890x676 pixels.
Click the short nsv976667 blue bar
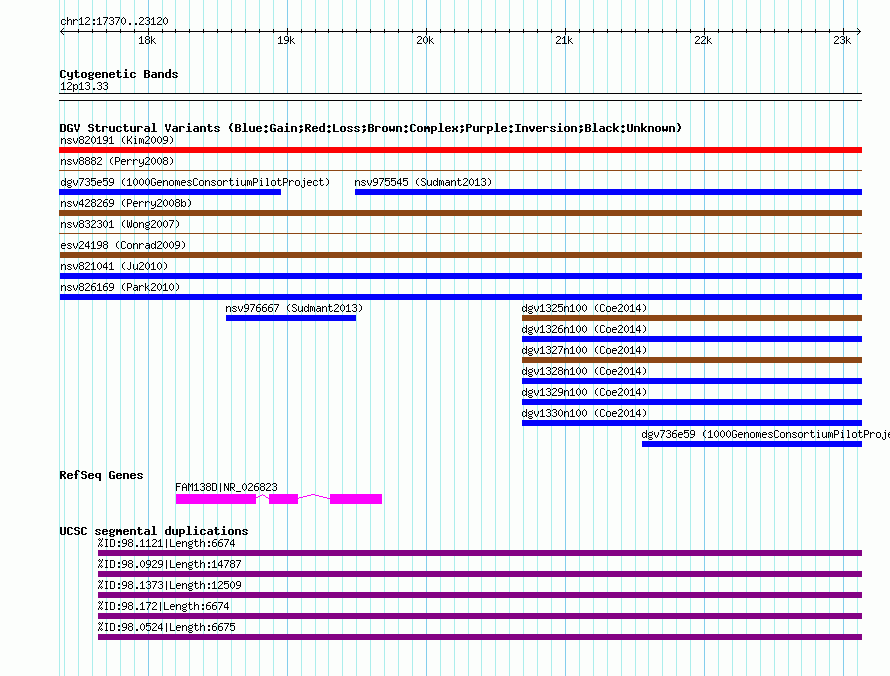coord(291,318)
